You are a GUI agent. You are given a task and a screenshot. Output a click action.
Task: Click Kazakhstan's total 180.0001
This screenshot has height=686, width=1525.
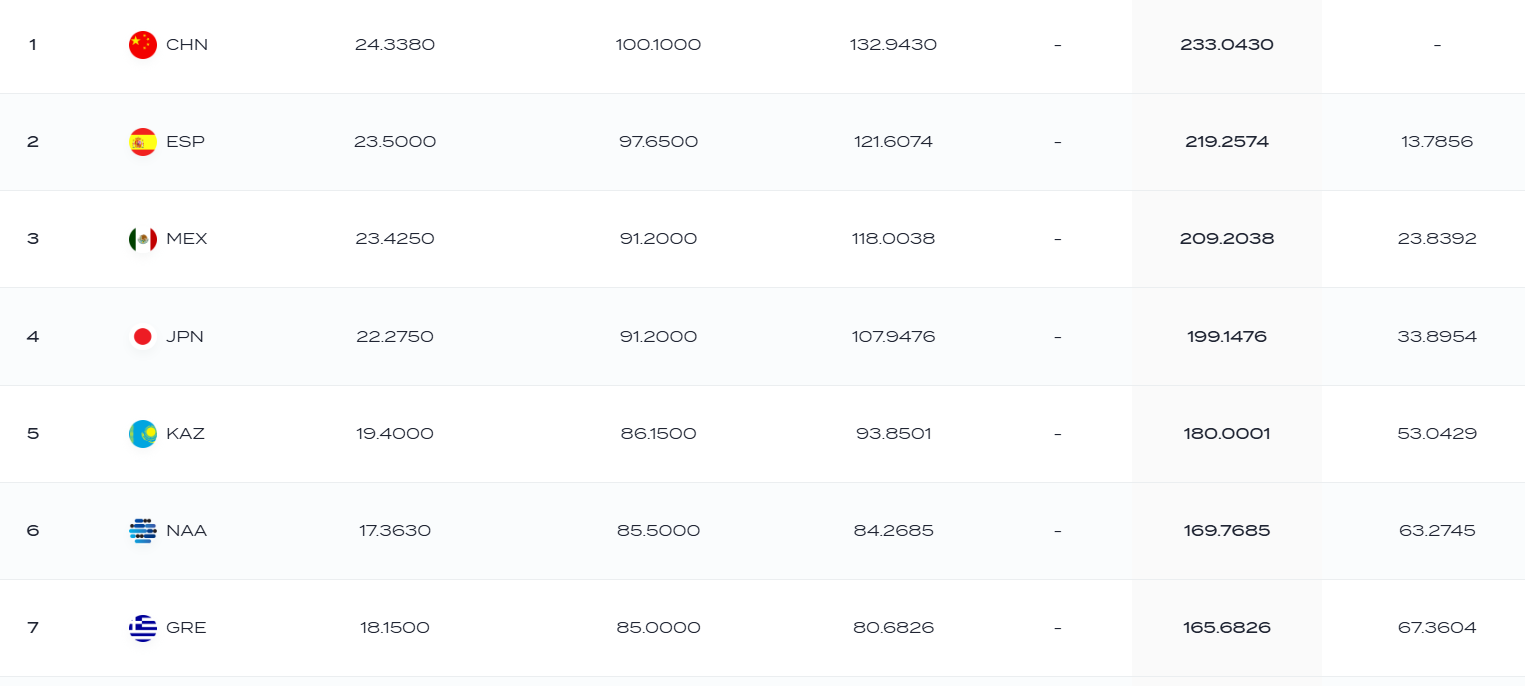(x=1227, y=434)
